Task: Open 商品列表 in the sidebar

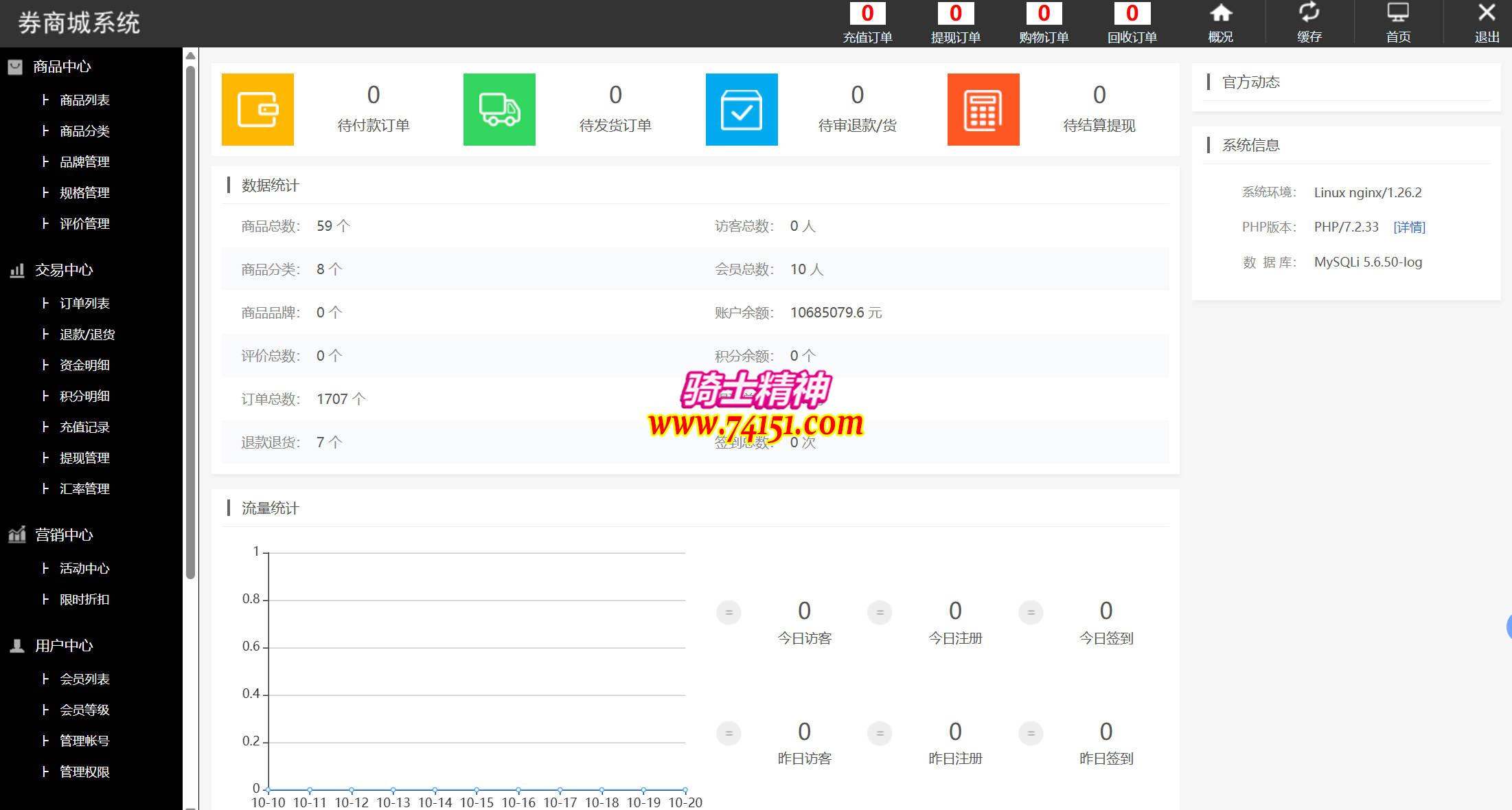Action: (x=84, y=100)
